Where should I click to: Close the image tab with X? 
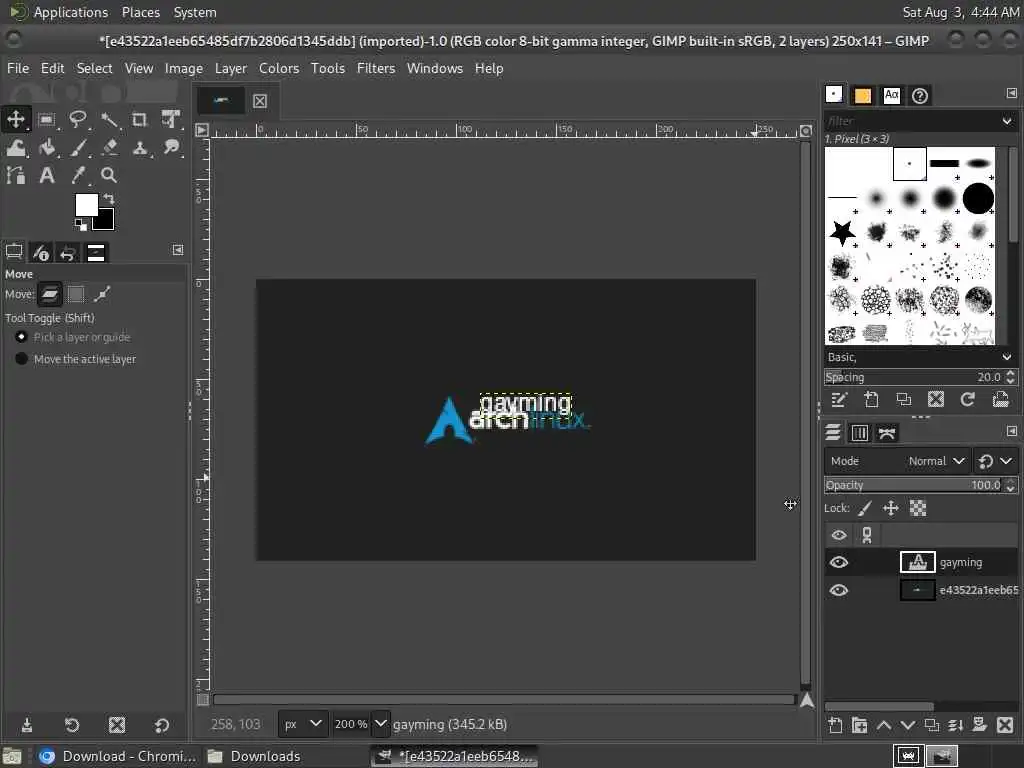(260, 101)
